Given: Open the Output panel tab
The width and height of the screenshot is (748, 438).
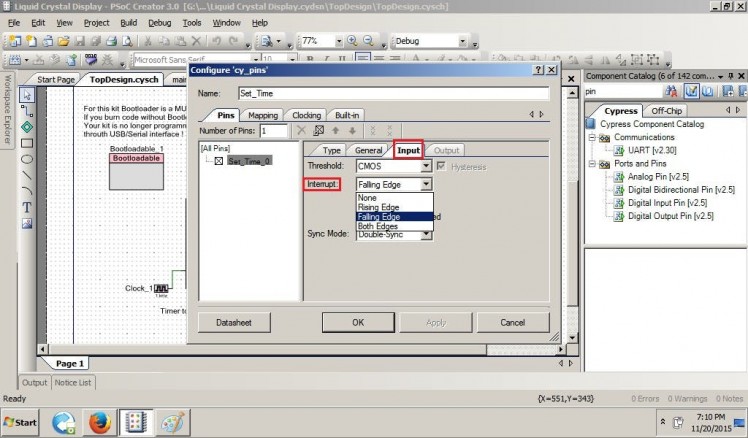Looking at the screenshot, I should tap(34, 383).
